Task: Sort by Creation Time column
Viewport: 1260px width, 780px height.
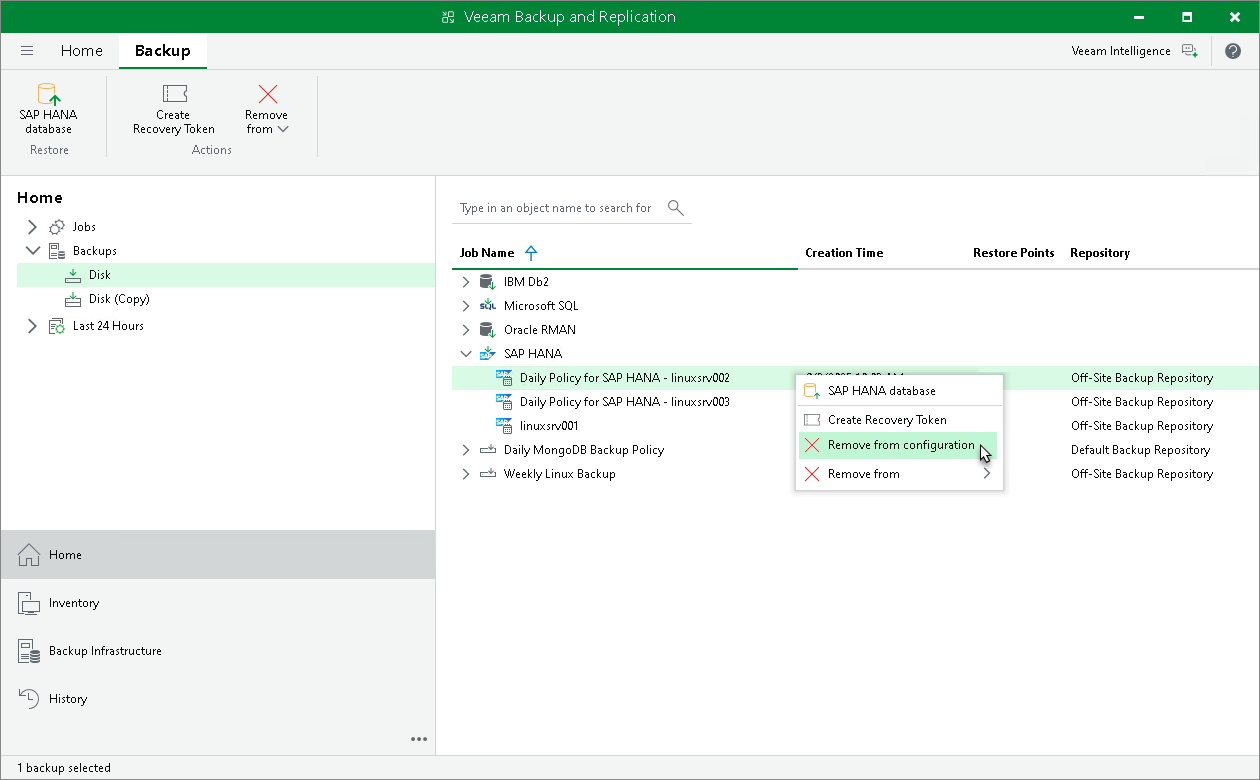Action: pos(844,253)
